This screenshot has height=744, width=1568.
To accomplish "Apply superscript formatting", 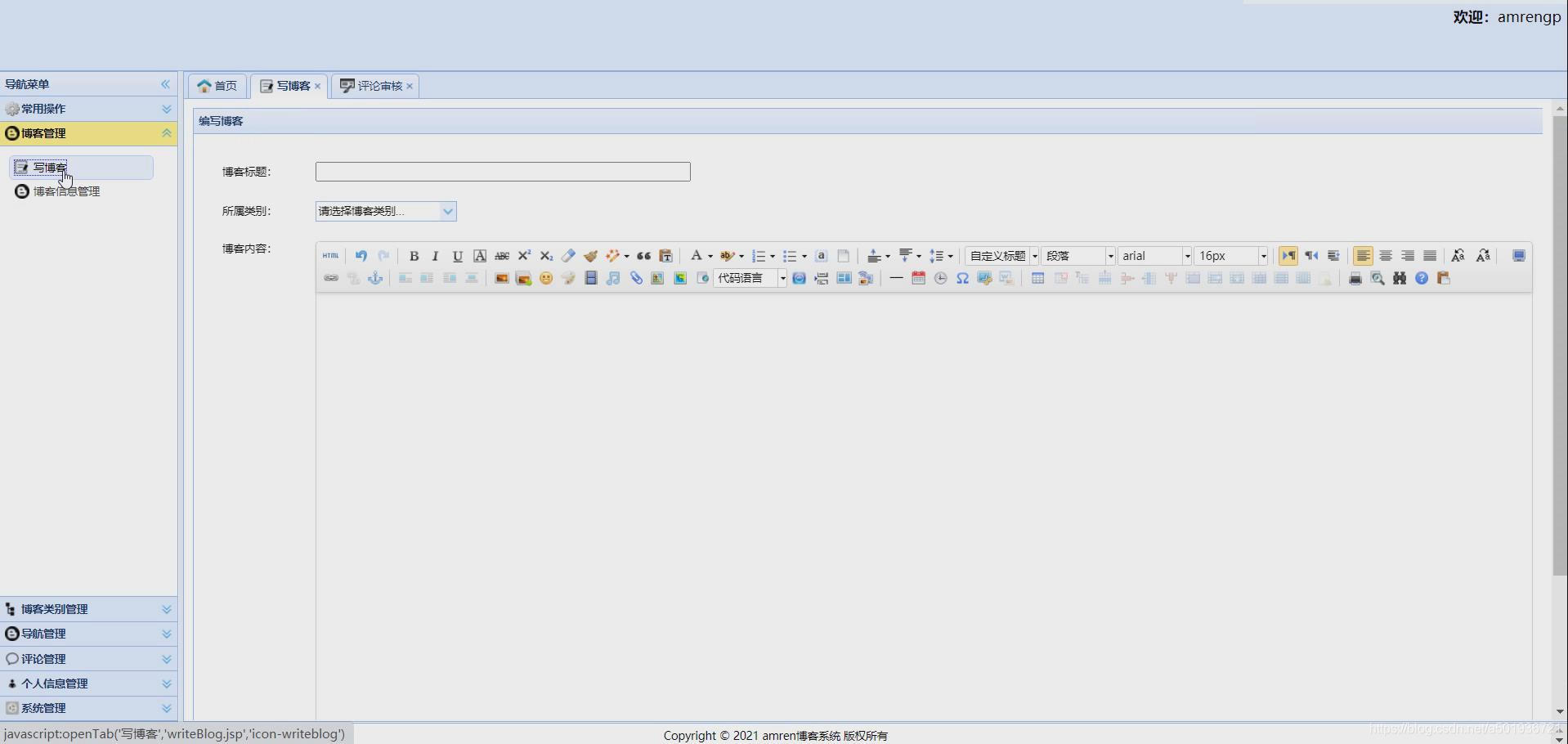I will tap(524, 256).
